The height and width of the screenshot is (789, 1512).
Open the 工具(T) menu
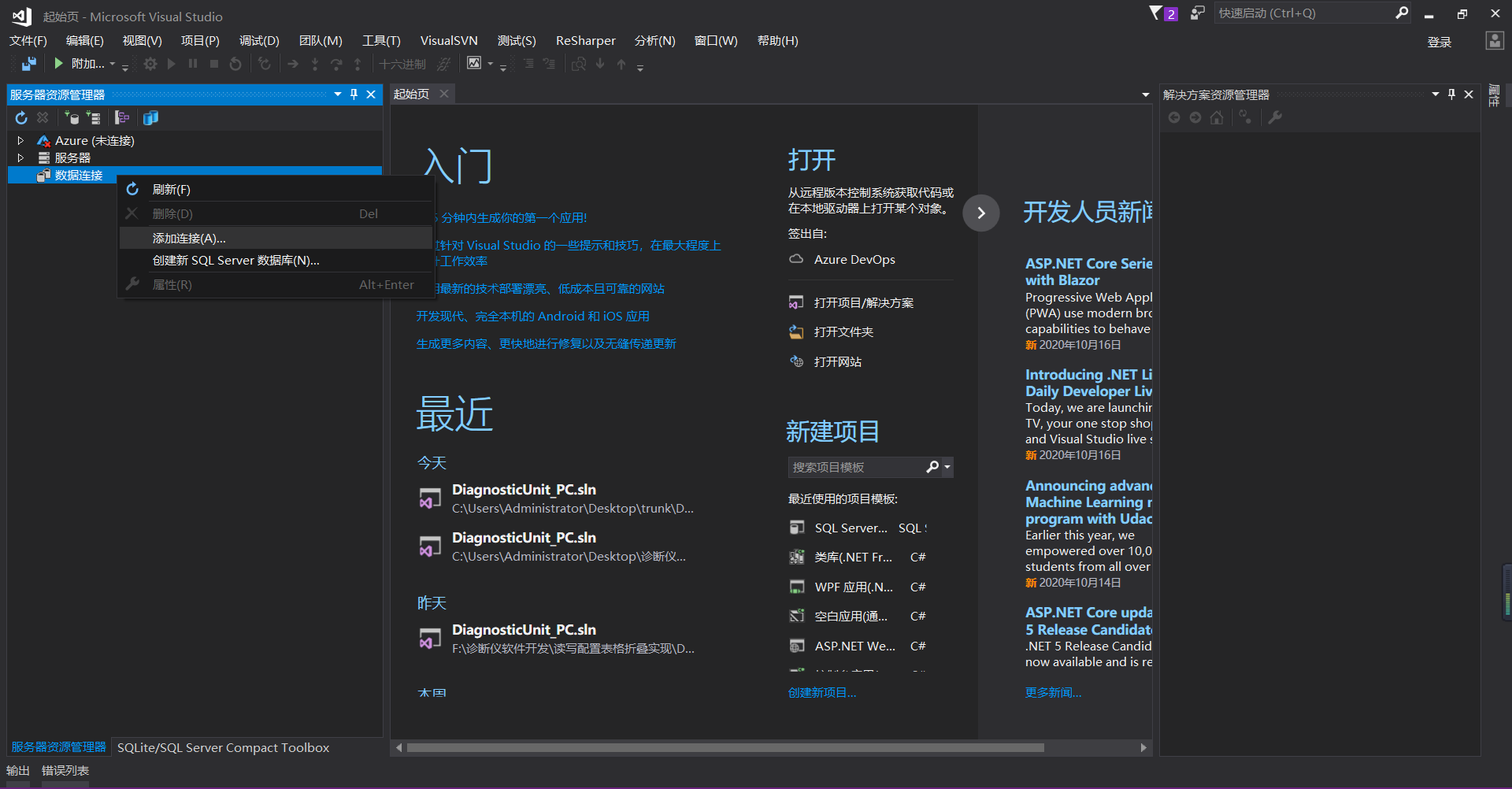click(x=381, y=41)
